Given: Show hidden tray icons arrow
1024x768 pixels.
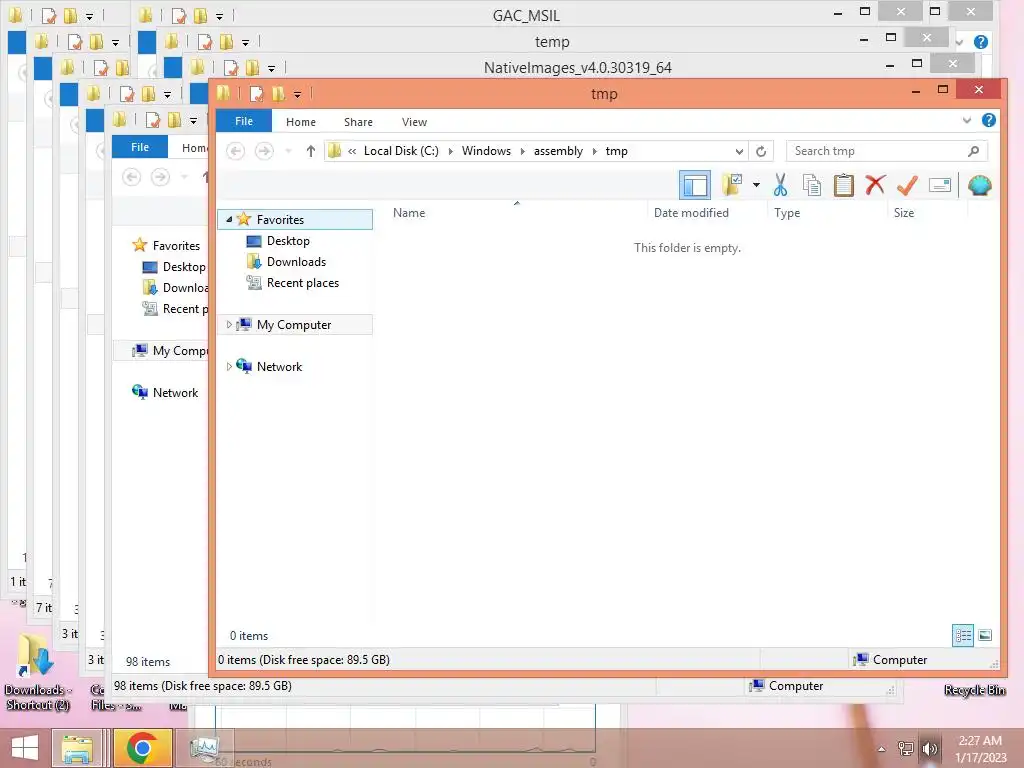Looking at the screenshot, I should [x=881, y=749].
